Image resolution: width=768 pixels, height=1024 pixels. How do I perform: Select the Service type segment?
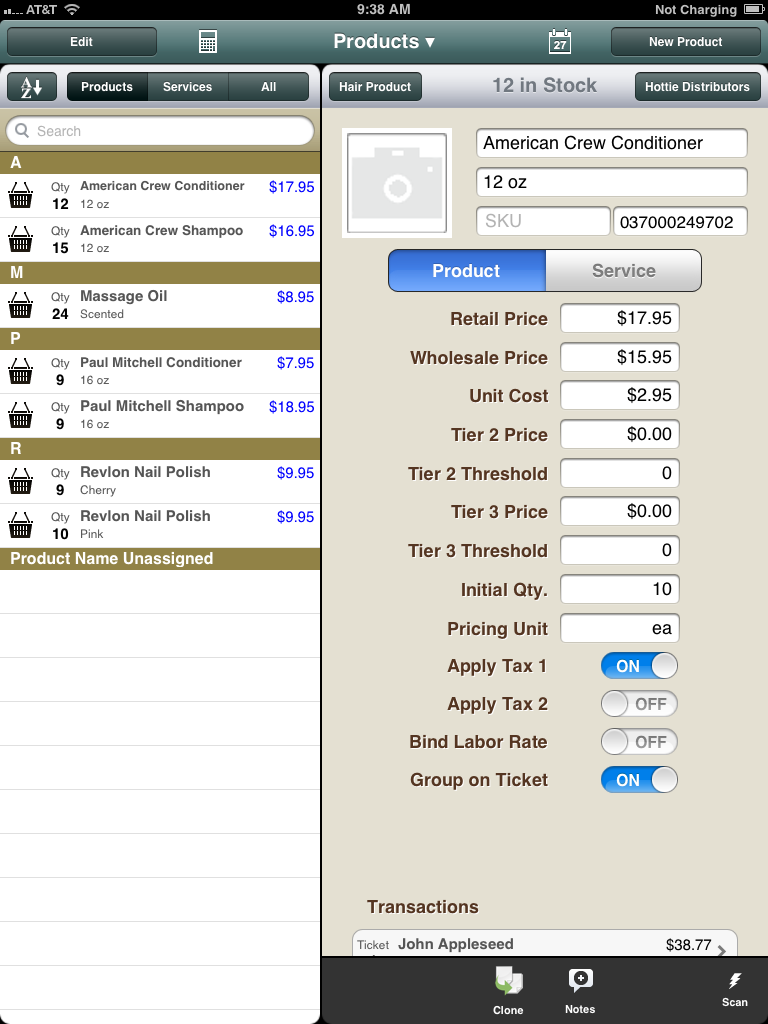pyautogui.click(x=624, y=270)
